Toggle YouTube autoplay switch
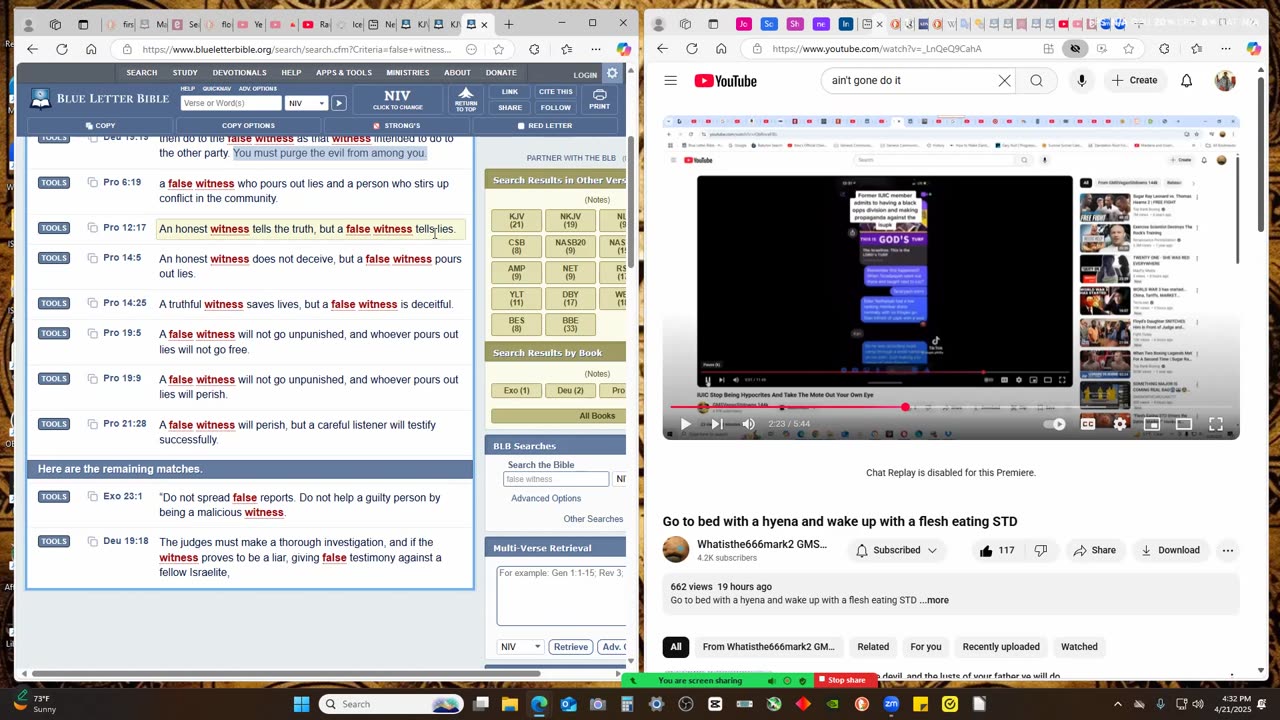 [x=1056, y=424]
